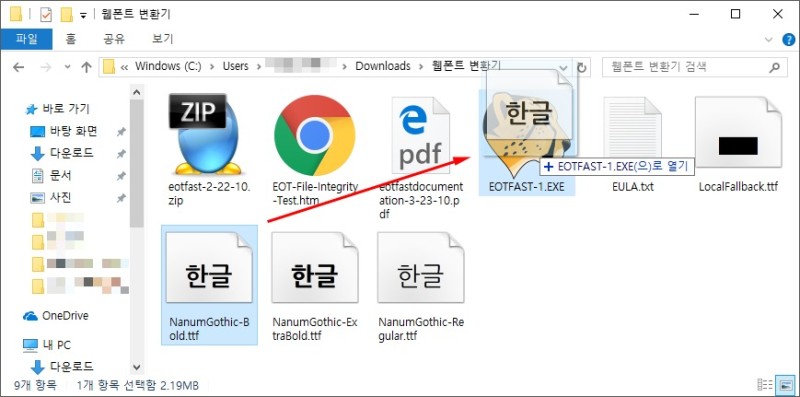
Task: Click navigation pane scroll up arrow
Action: click(x=136, y=92)
